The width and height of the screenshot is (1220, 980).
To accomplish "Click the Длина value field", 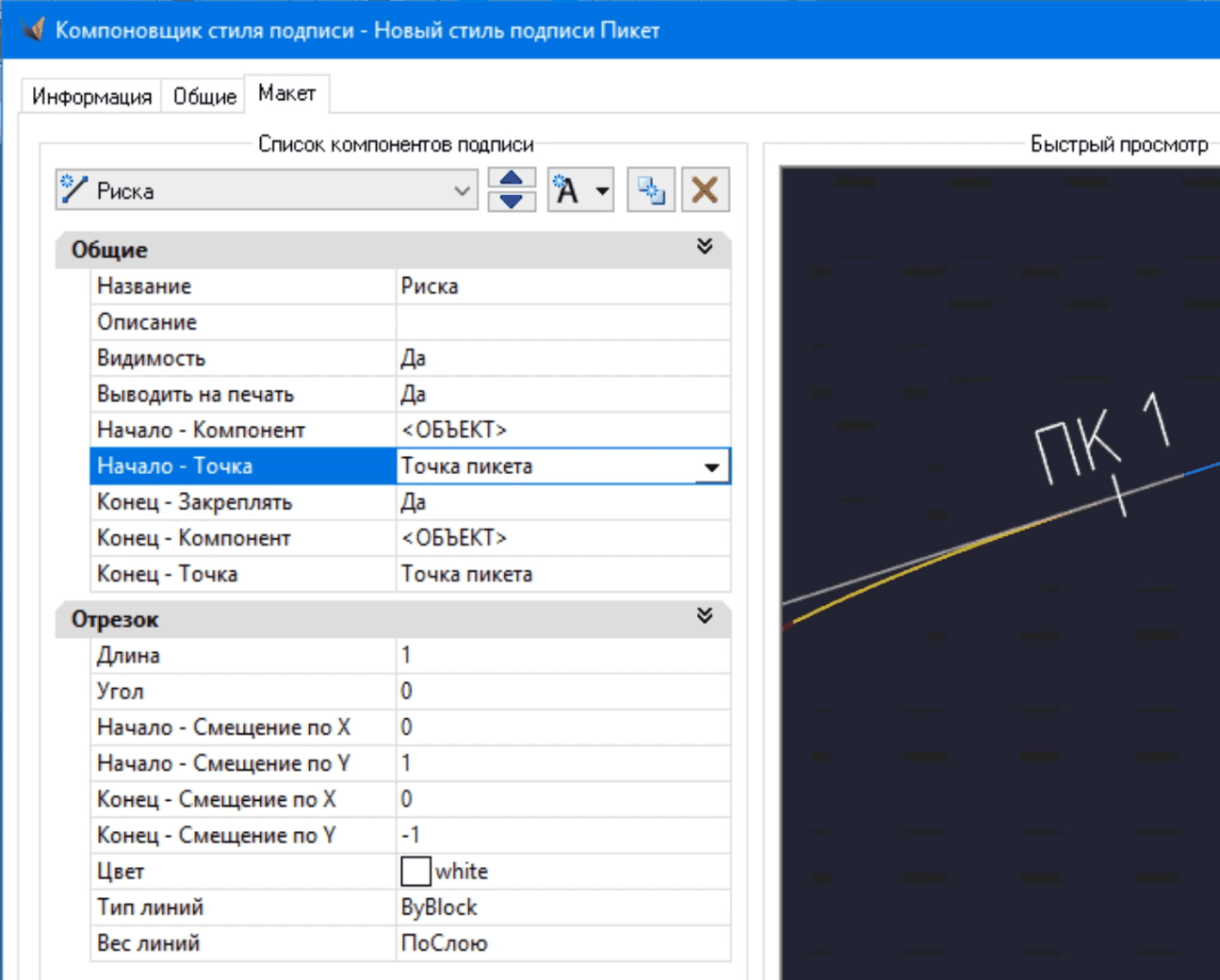I will 561,655.
